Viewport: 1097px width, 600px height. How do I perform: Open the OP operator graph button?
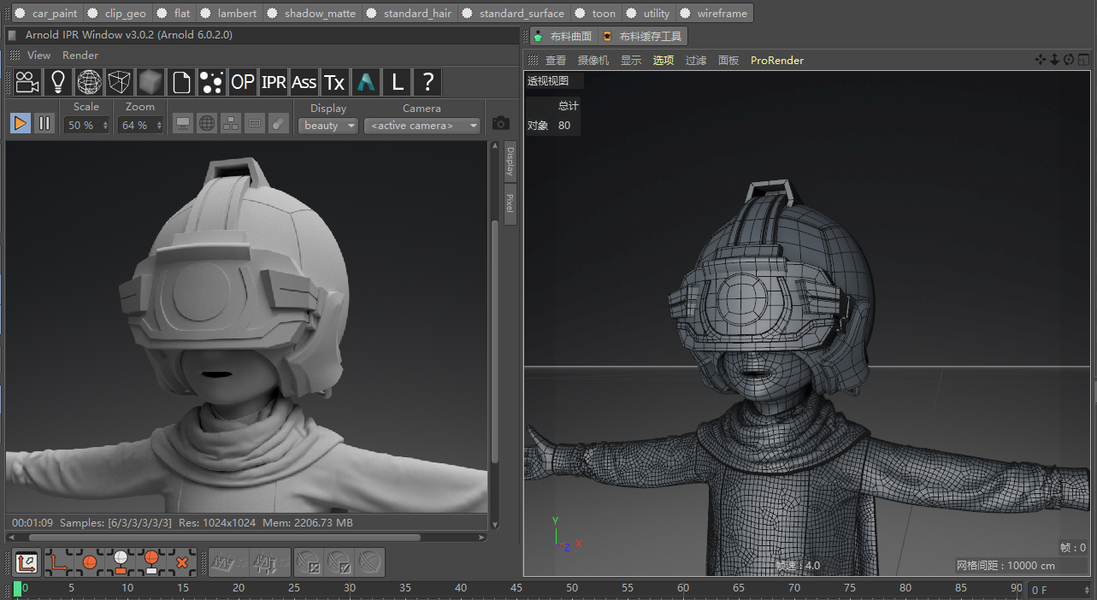[x=243, y=83]
